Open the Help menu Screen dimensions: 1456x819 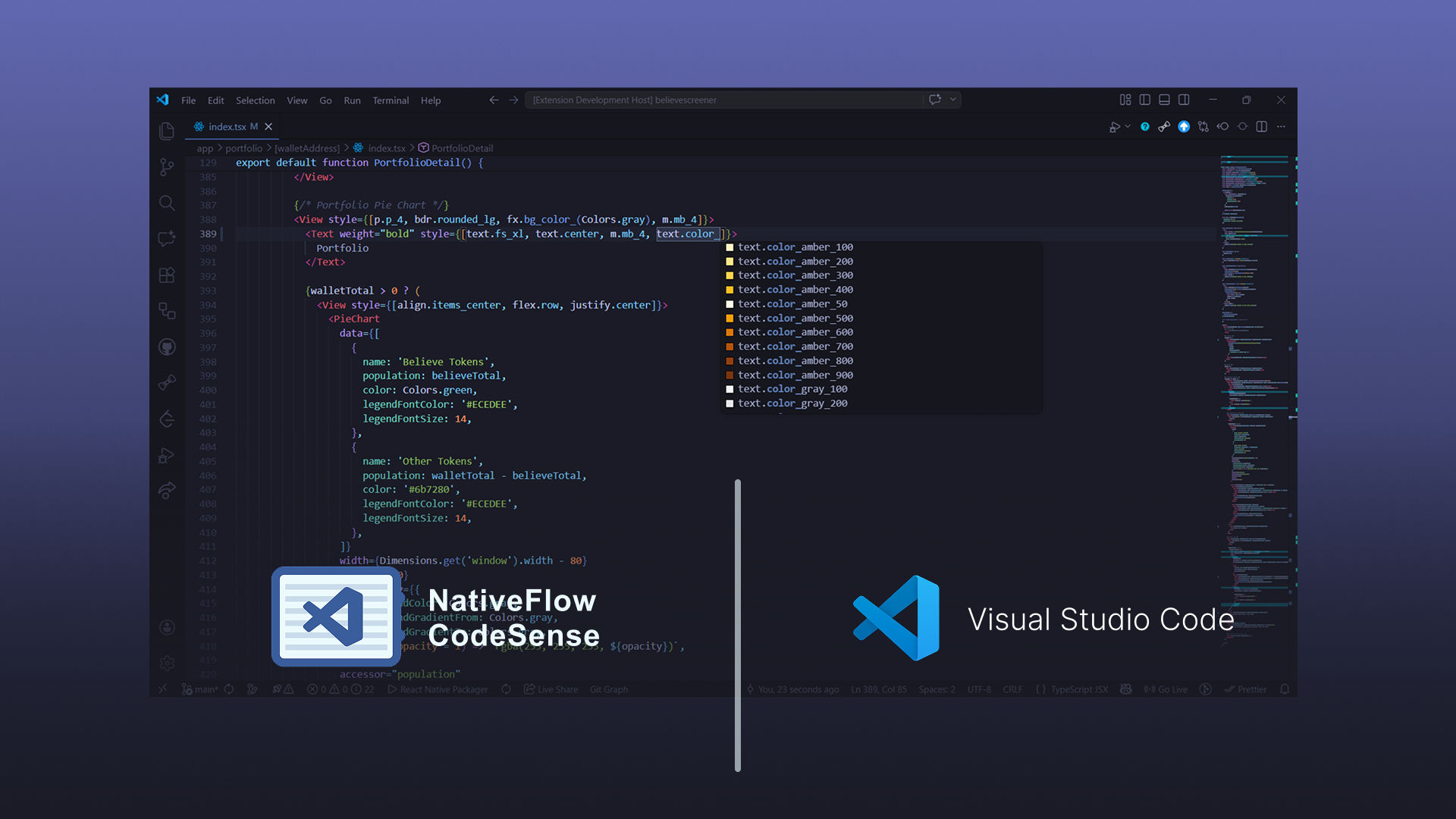pos(431,100)
